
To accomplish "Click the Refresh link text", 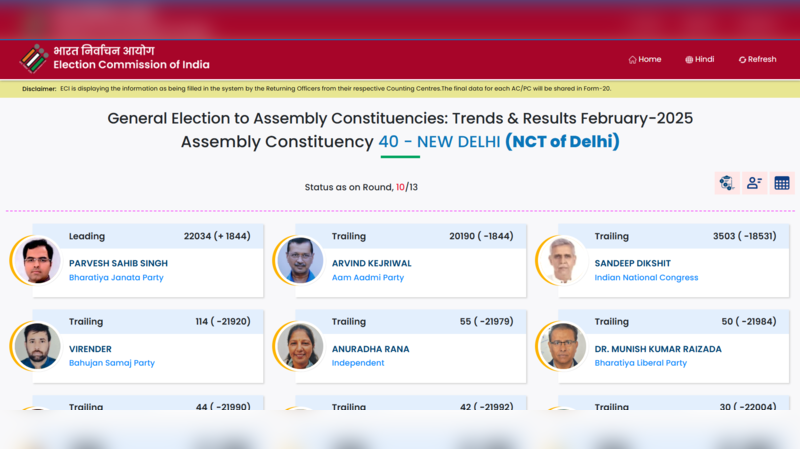I will point(761,60).
